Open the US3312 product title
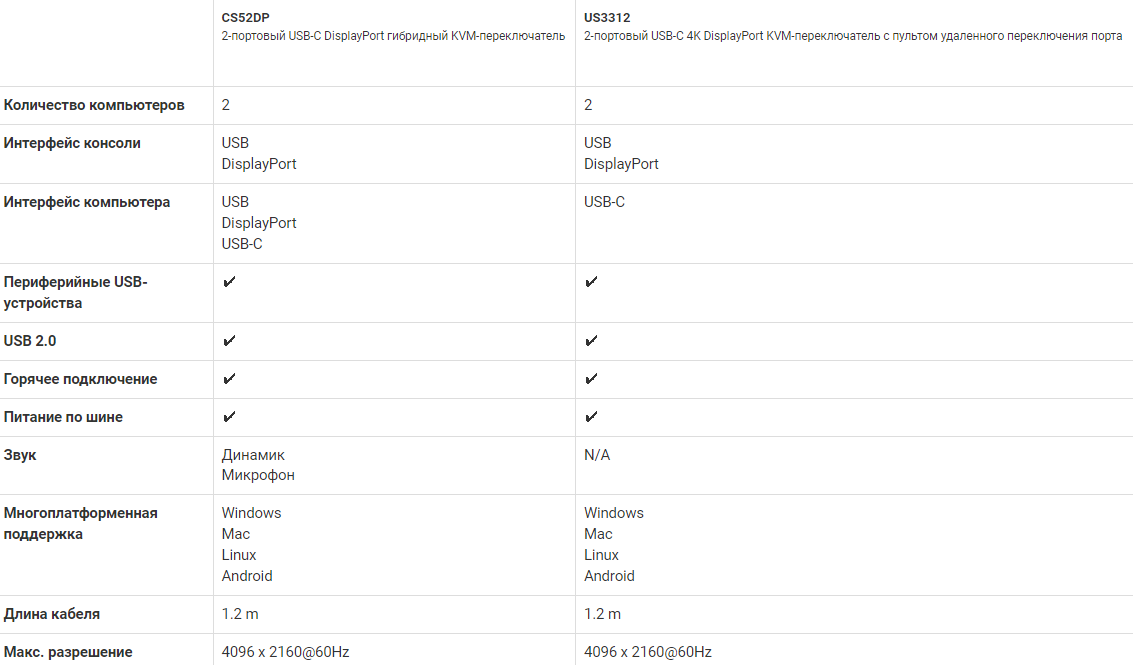The image size is (1133, 665). pyautogui.click(x=607, y=18)
